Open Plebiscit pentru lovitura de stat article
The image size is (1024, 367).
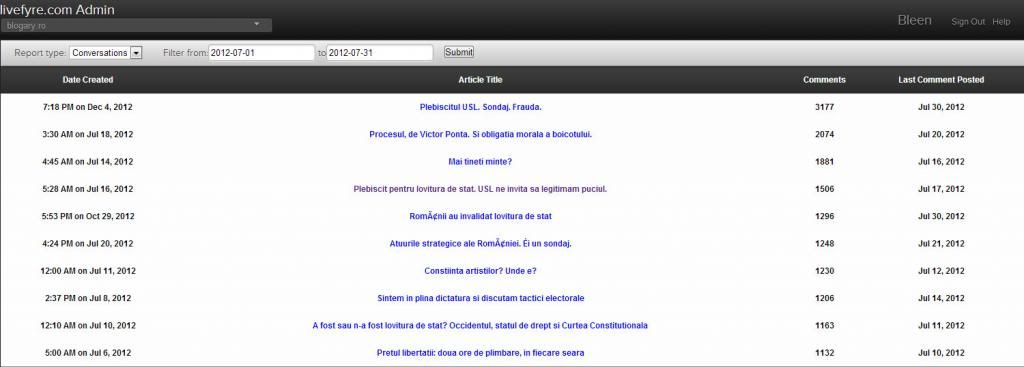(480, 189)
